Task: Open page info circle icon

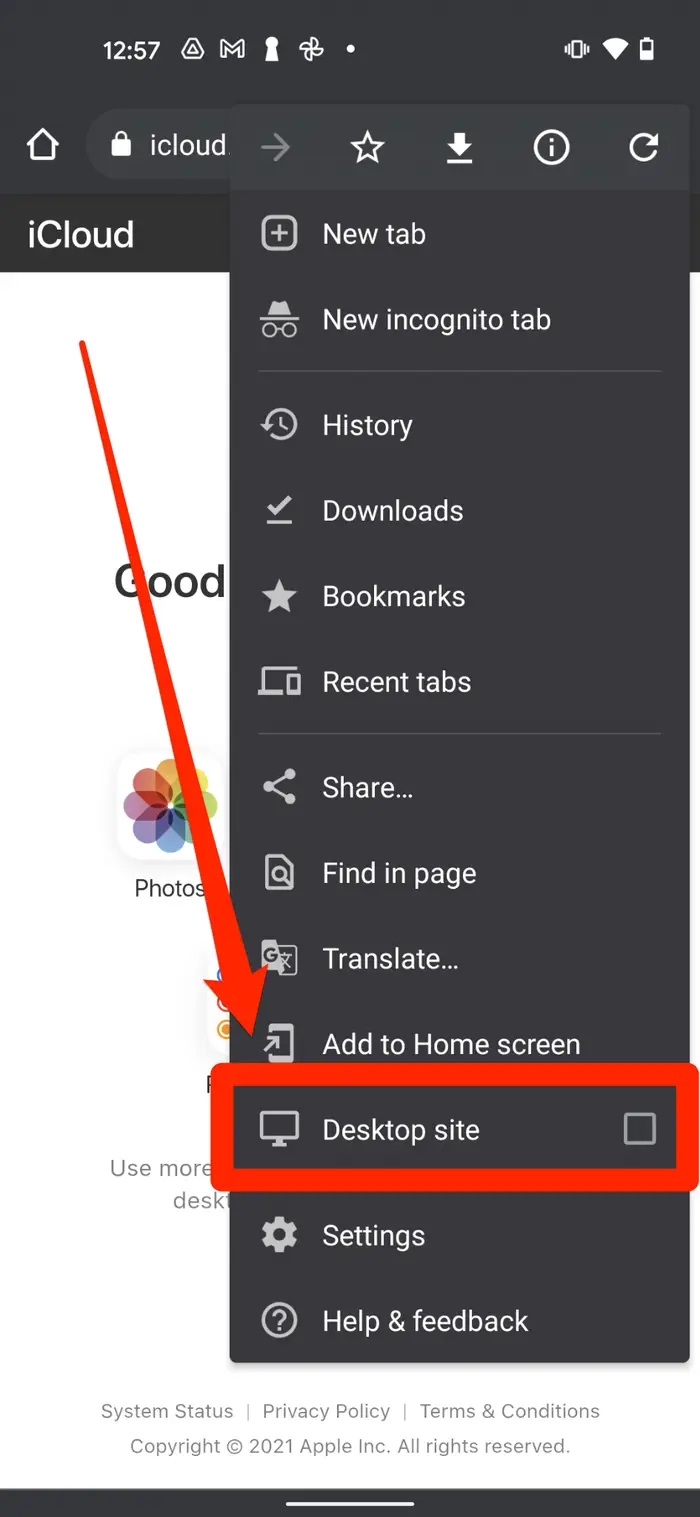Action: coord(551,149)
